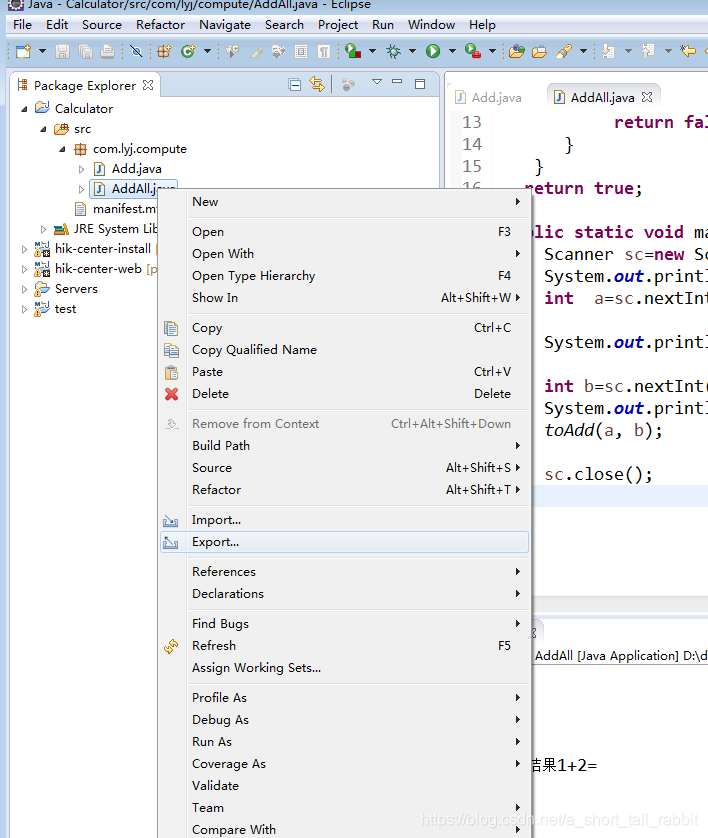Image resolution: width=708 pixels, height=838 pixels.
Task: Click Collapse All in Package Explorer
Action: pos(294,84)
